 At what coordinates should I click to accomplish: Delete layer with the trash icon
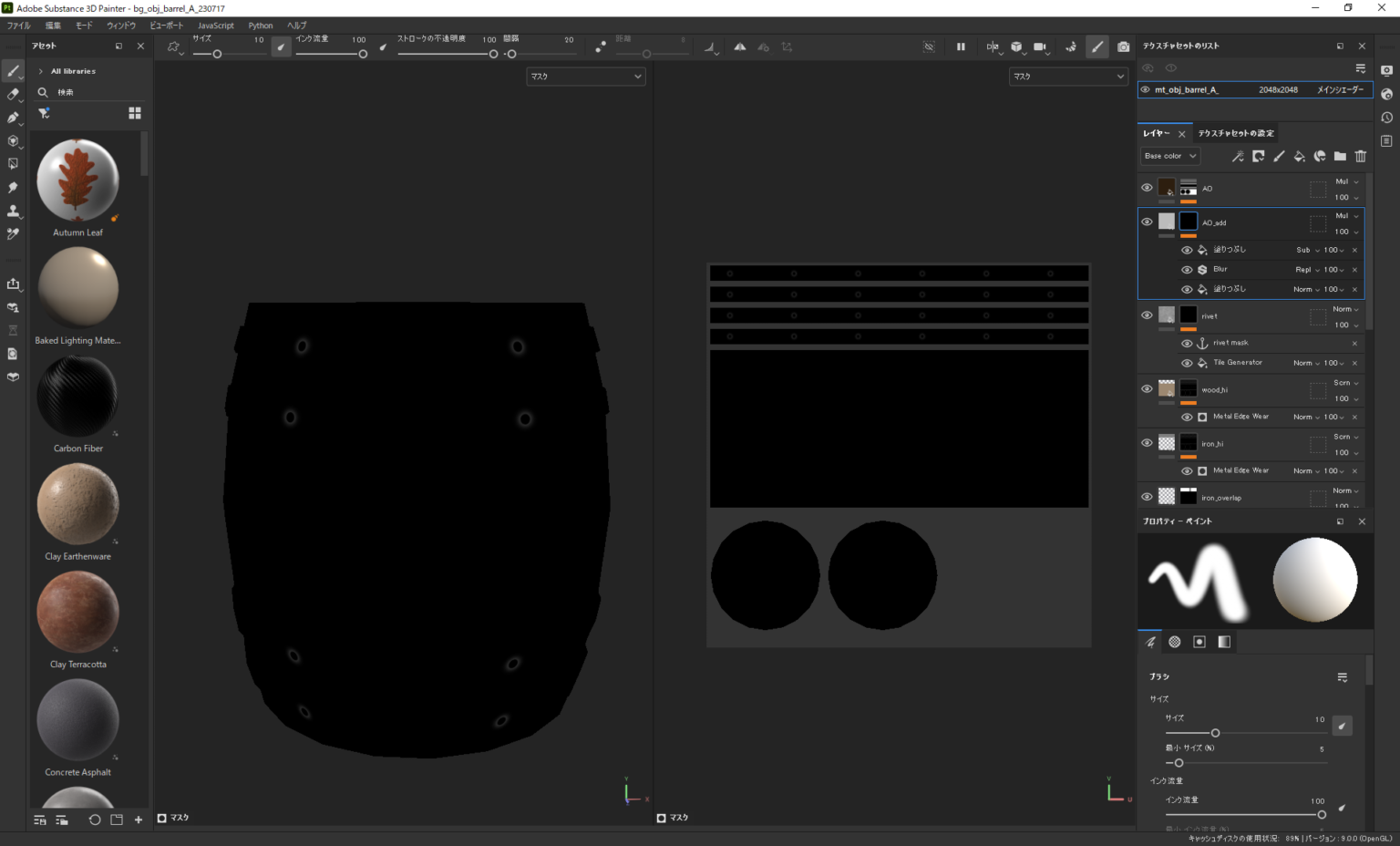(x=1360, y=156)
